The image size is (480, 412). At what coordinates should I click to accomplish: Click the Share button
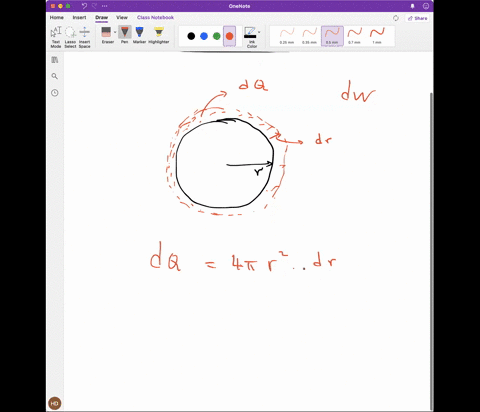(417, 18)
